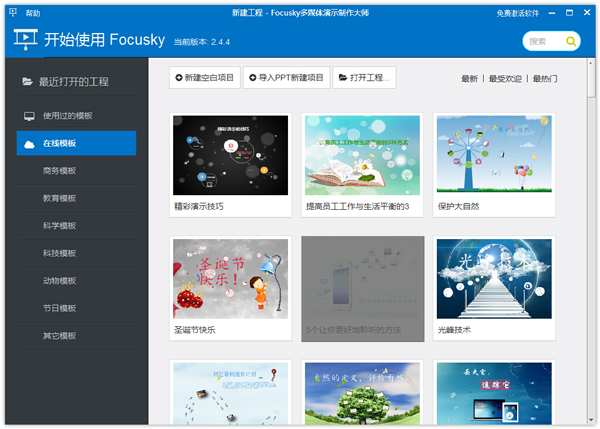Click the 保护大自然 title text
The height and width of the screenshot is (429, 600).
[458, 207]
